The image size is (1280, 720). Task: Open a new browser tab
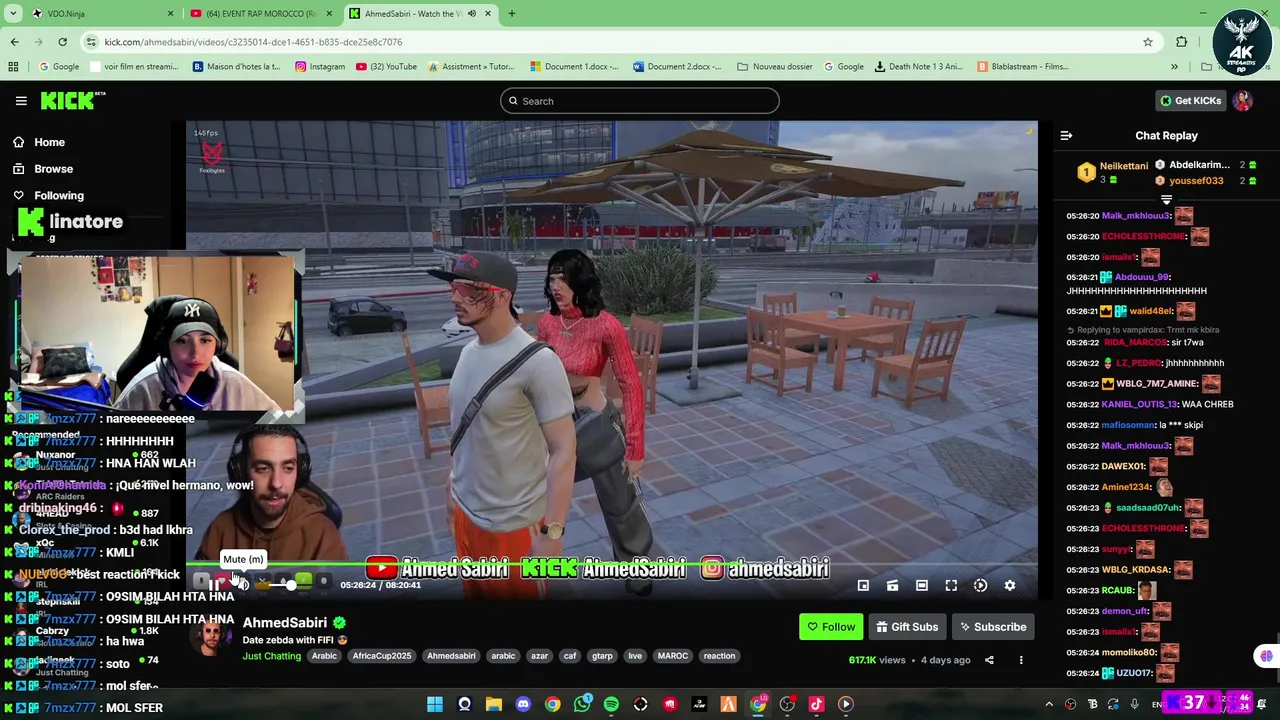tap(512, 14)
